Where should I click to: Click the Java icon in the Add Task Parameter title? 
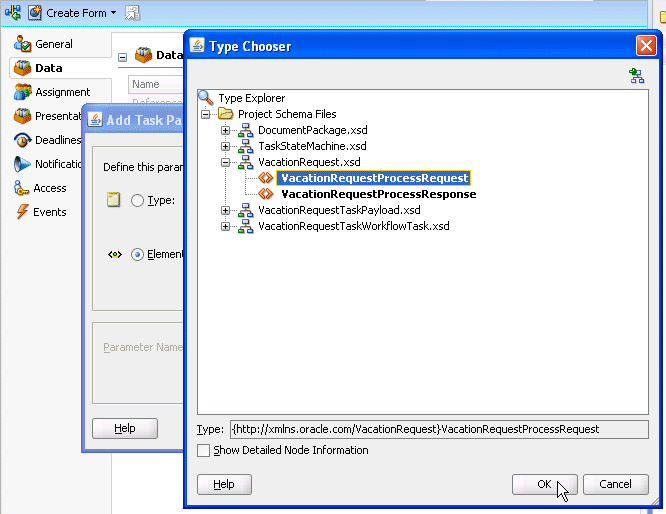(x=95, y=120)
